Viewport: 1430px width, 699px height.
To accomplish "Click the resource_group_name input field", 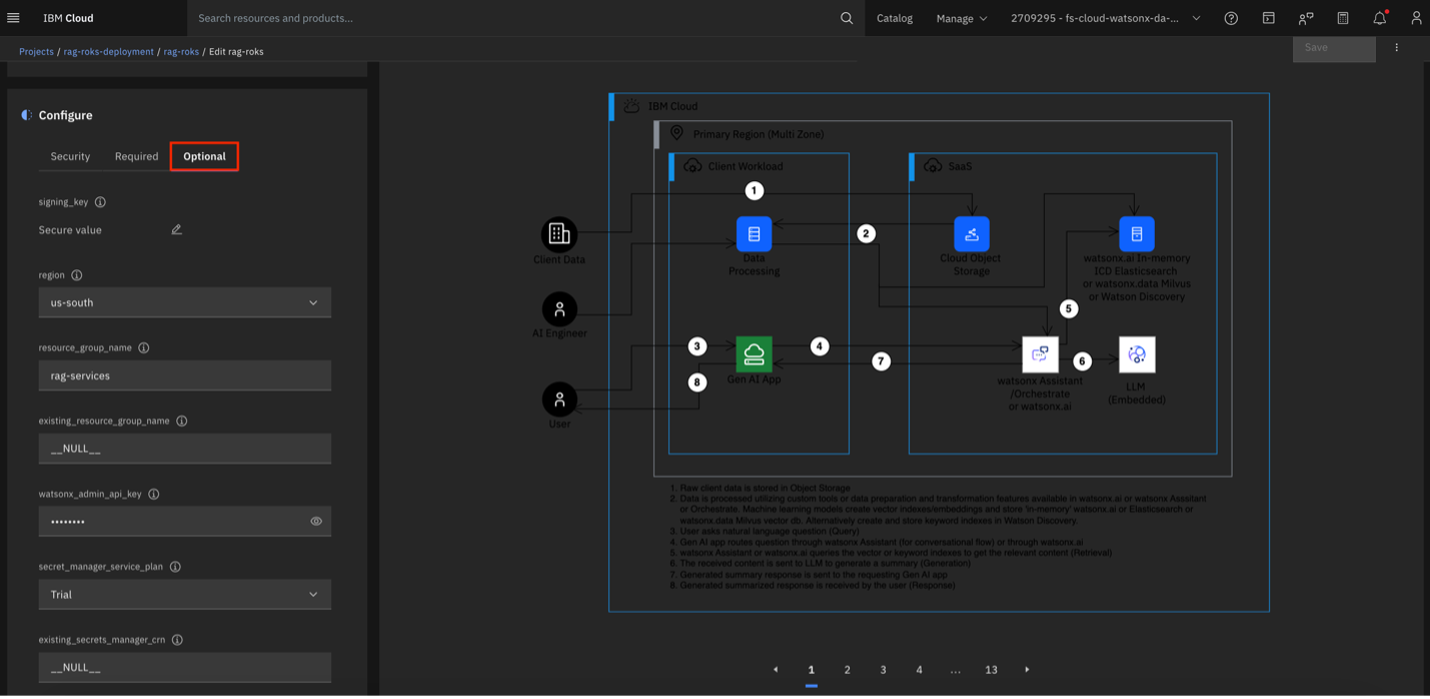I will tap(185, 376).
